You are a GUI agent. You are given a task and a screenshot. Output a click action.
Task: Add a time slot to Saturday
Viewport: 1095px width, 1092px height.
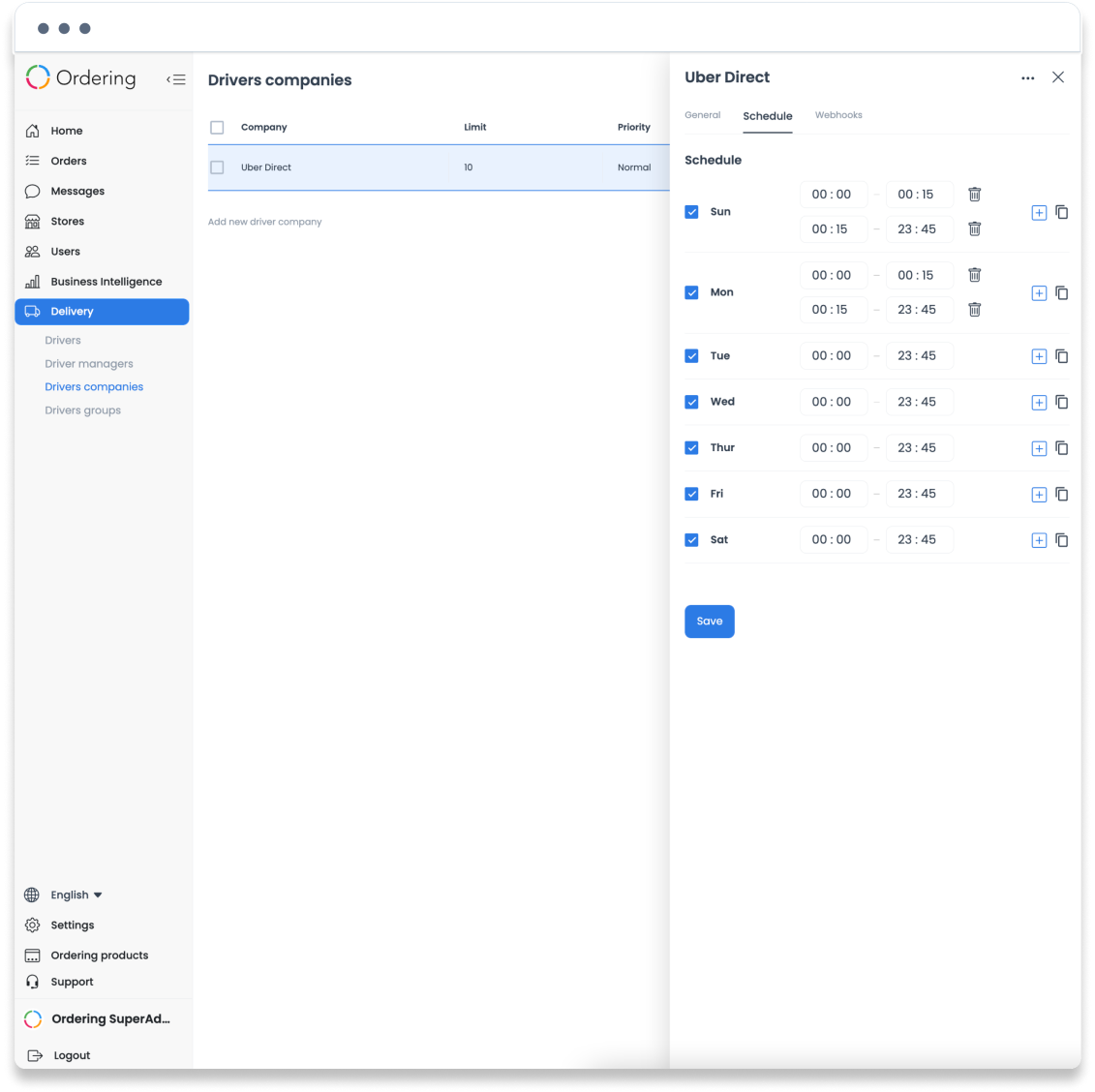(x=1039, y=541)
